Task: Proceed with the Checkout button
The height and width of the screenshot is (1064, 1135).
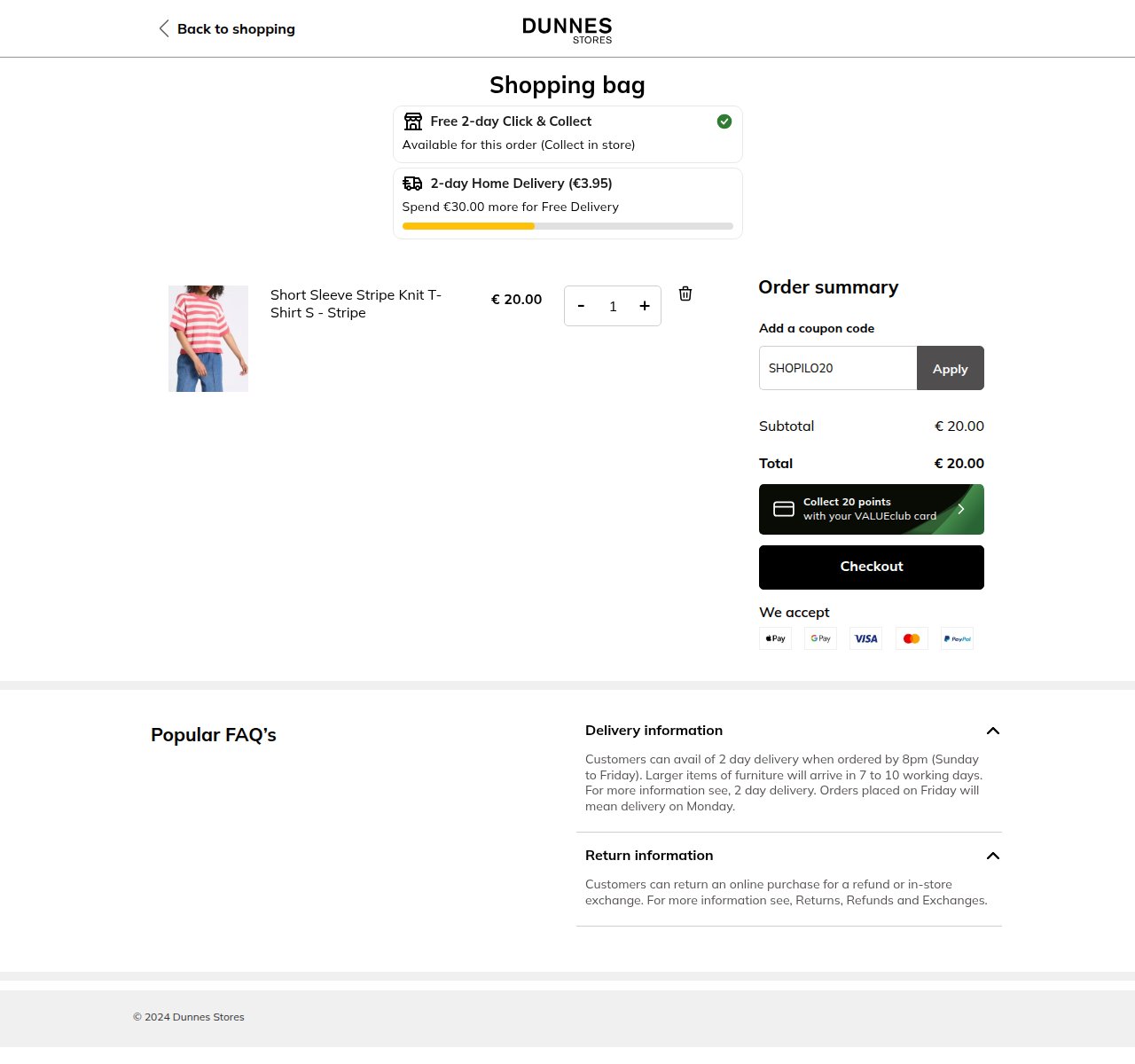Action: (x=872, y=567)
